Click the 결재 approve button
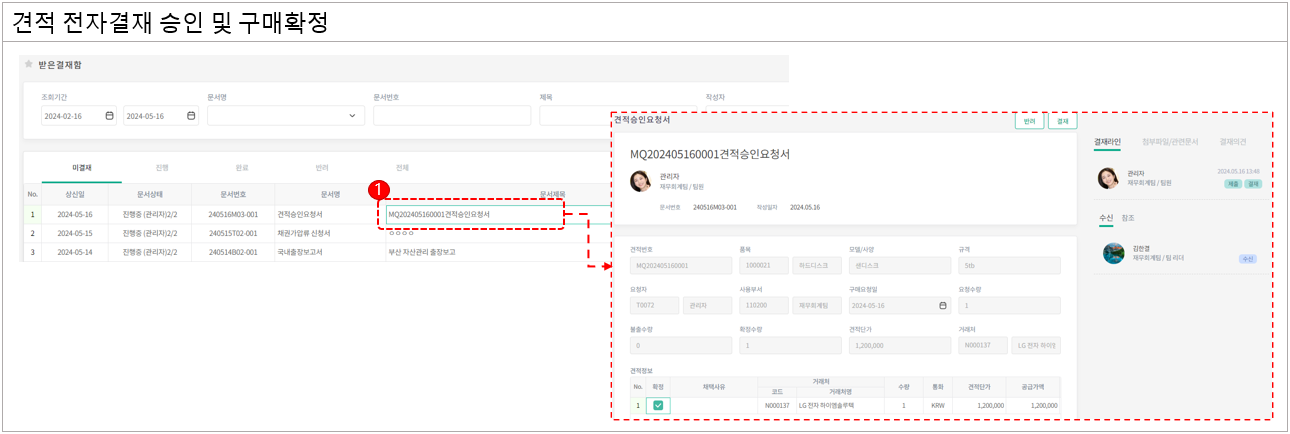Viewport: 1290px width, 434px height. coord(1062,121)
